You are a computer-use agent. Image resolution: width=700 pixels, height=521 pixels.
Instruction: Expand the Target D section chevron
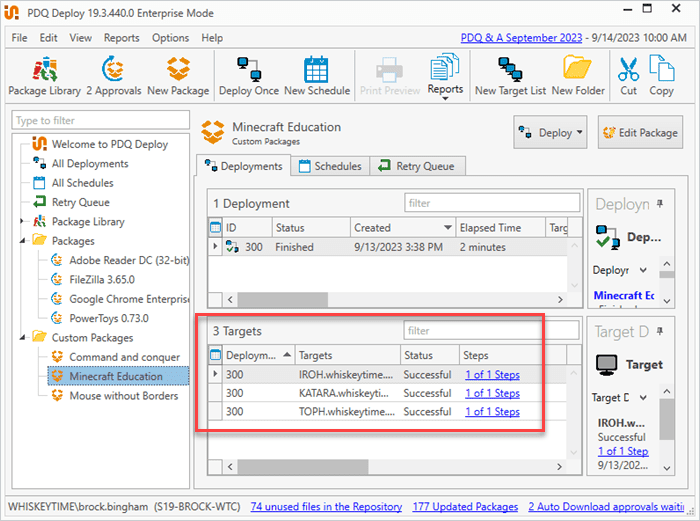[643, 397]
